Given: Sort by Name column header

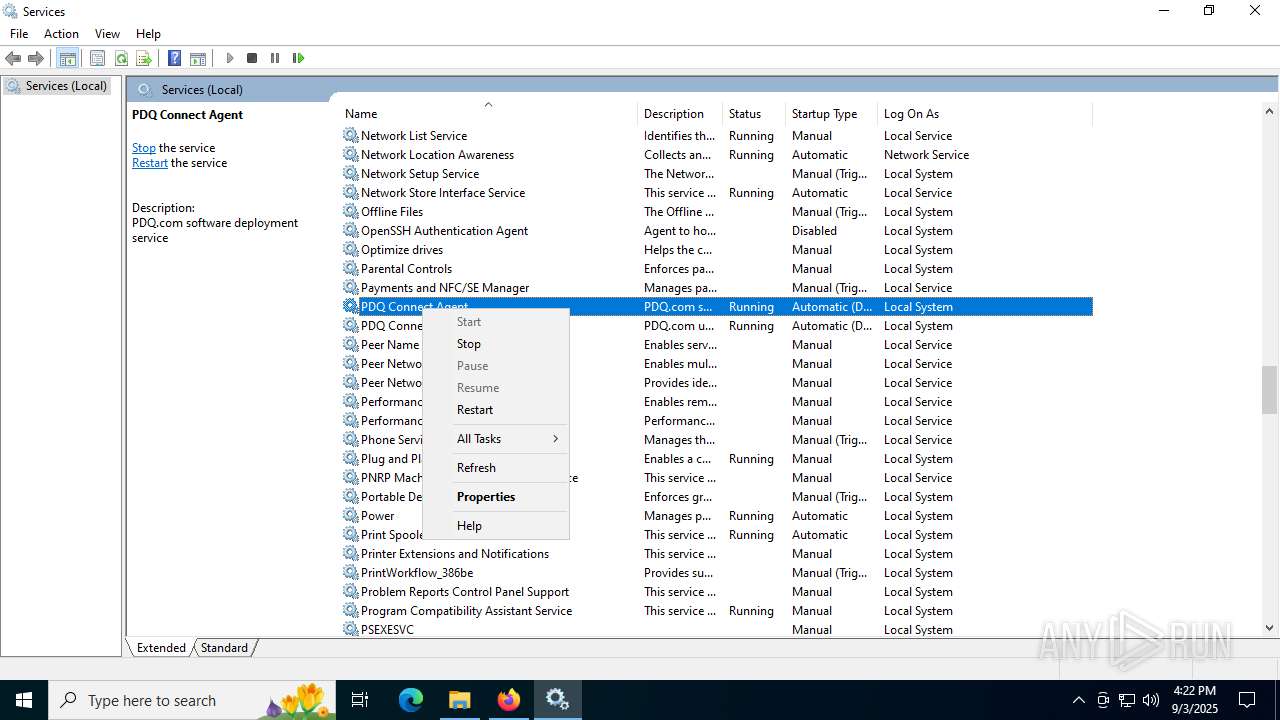Looking at the screenshot, I should pos(488,113).
